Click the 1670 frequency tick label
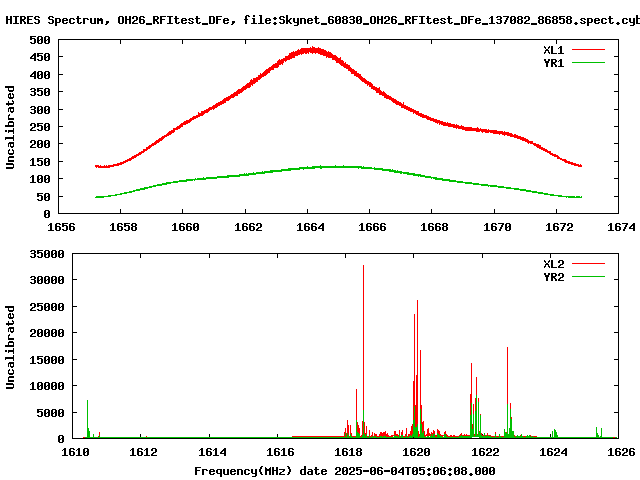640x480 pixels. tap(497, 227)
